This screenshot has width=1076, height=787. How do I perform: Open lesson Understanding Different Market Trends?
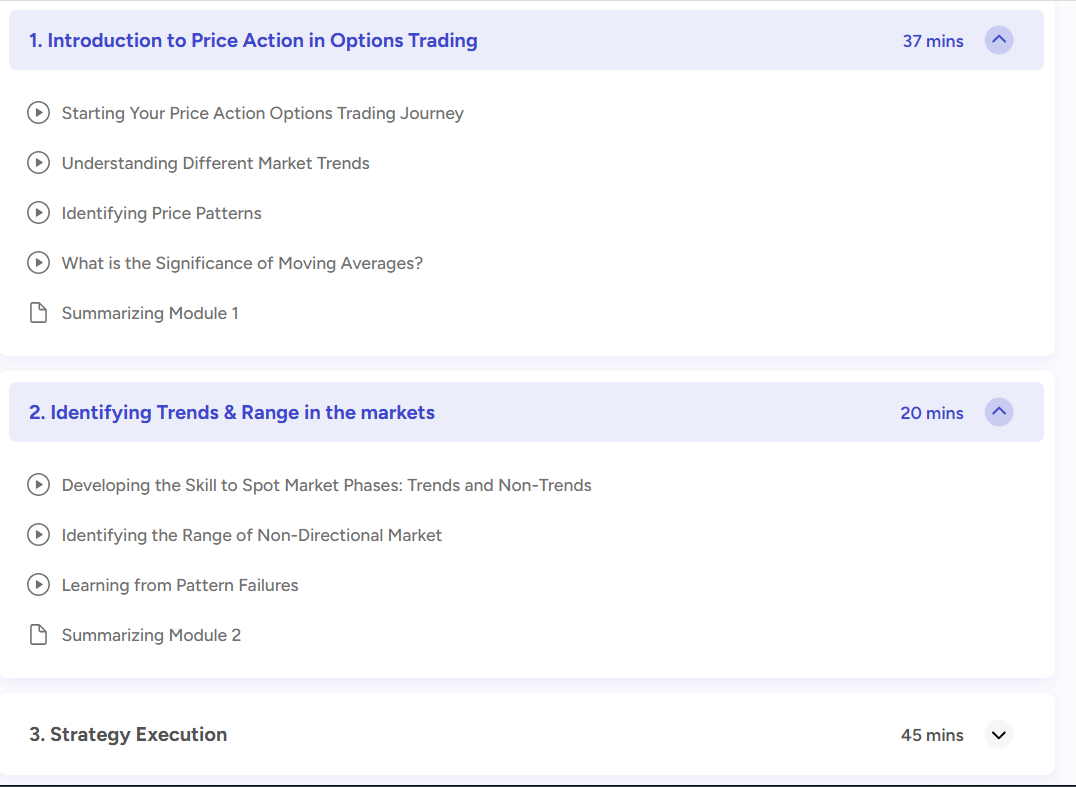[215, 163]
